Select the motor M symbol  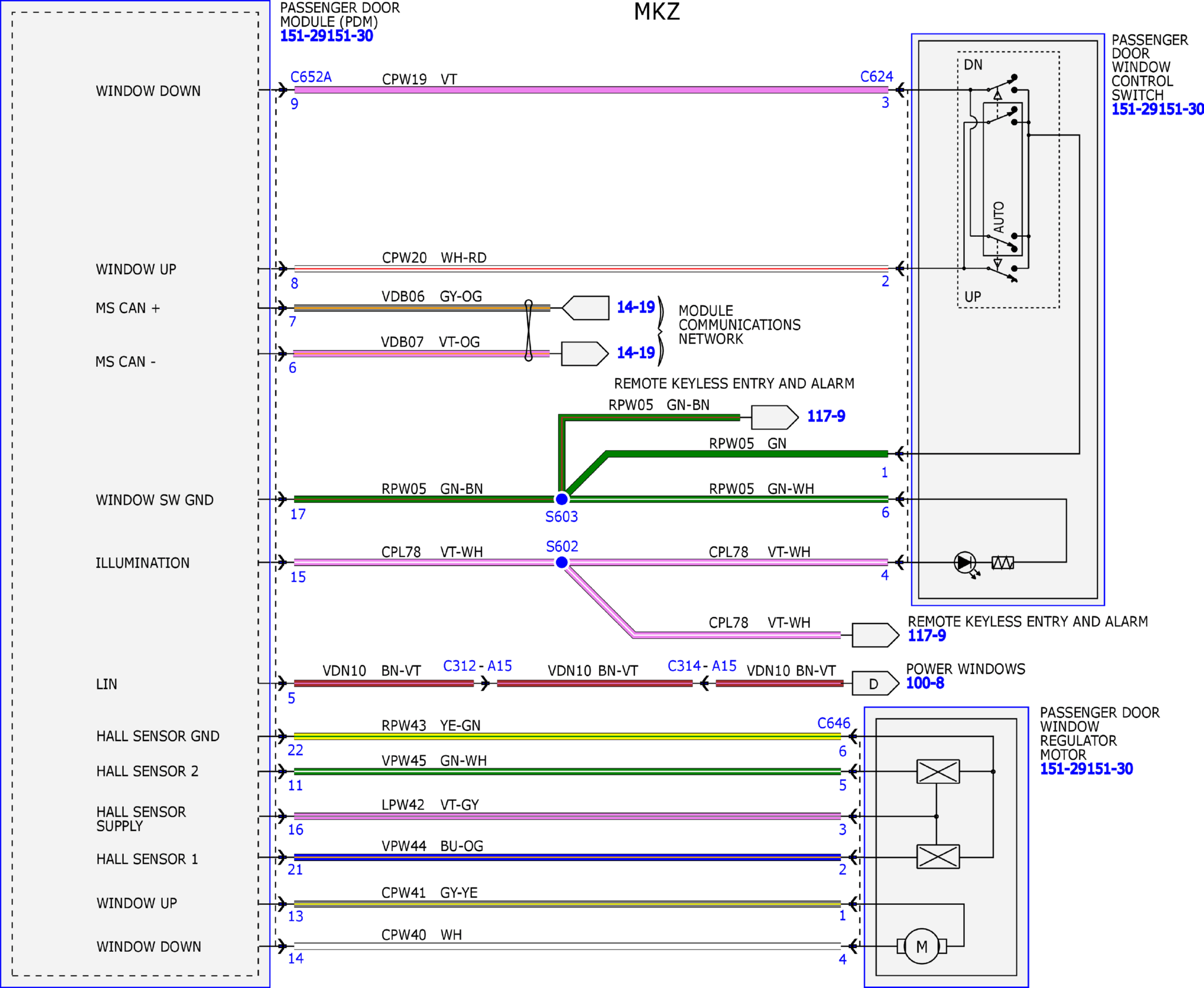(x=921, y=946)
